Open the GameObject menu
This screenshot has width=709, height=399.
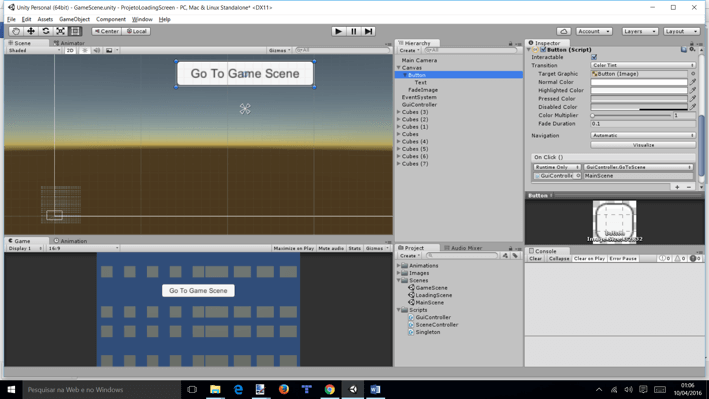[74, 19]
